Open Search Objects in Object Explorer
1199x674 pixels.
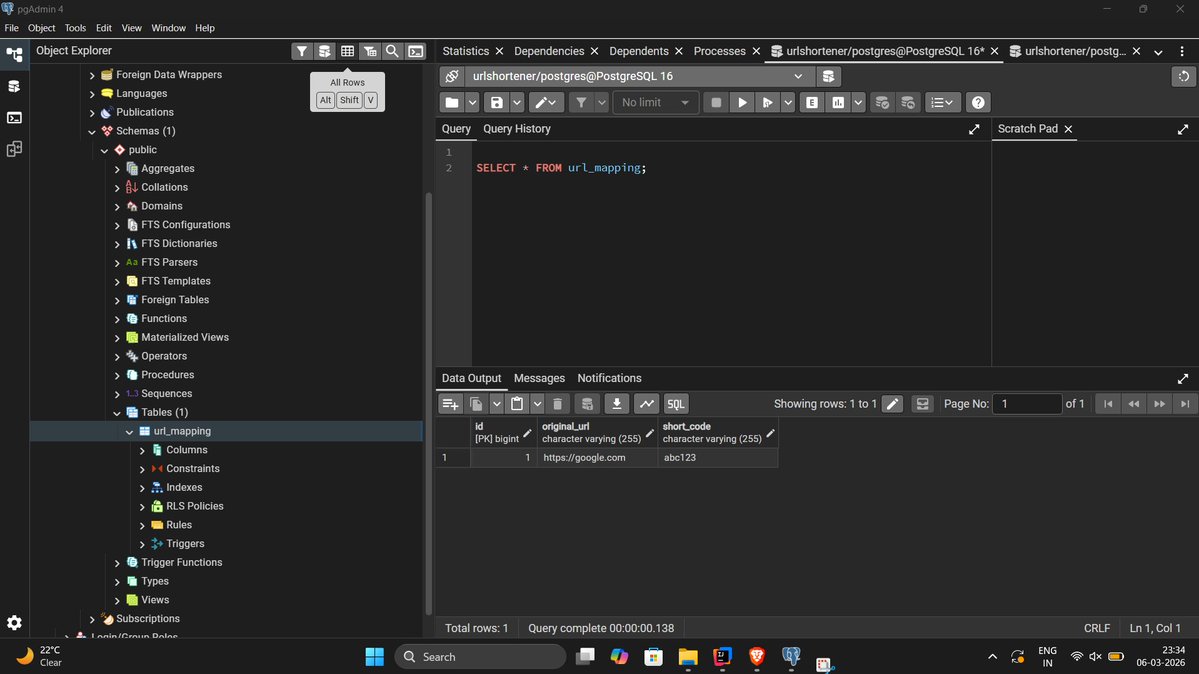point(392,51)
